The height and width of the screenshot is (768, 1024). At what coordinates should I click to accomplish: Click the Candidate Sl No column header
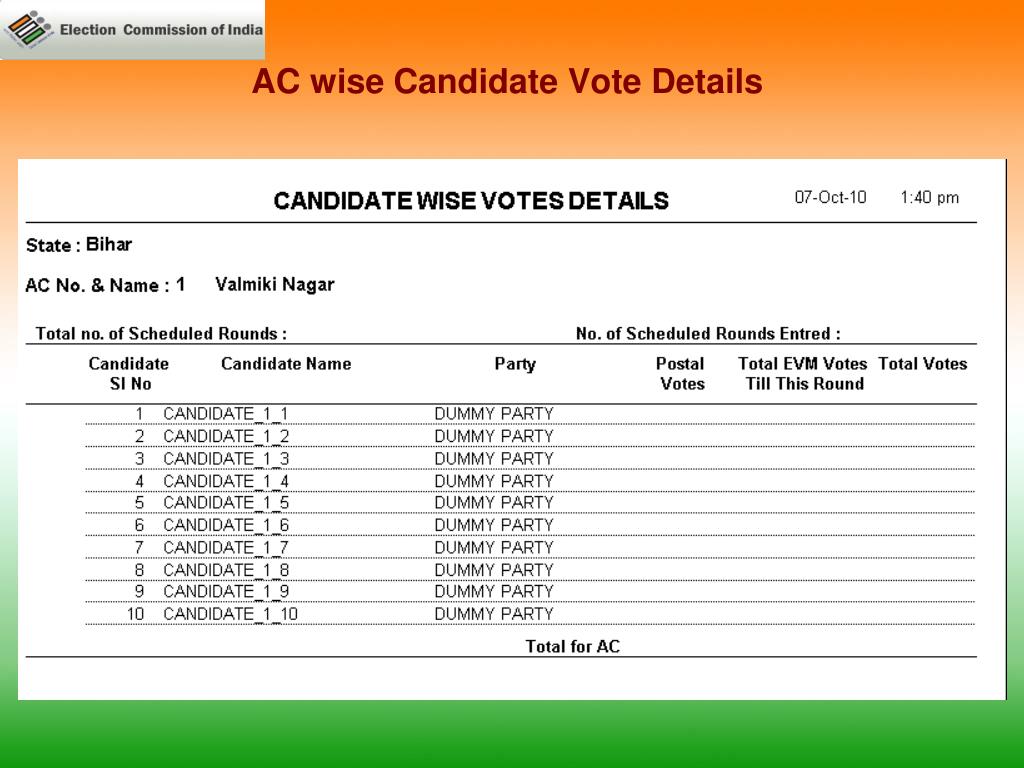[129, 374]
